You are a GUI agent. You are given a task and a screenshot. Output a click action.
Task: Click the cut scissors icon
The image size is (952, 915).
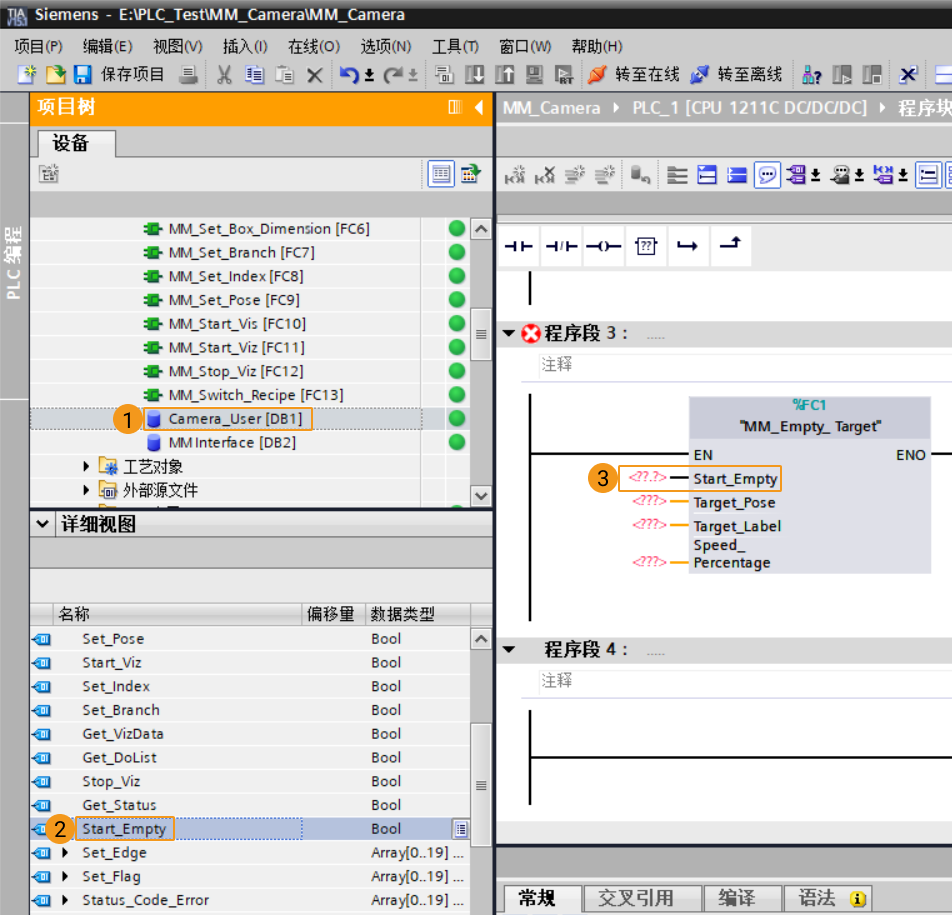point(224,75)
